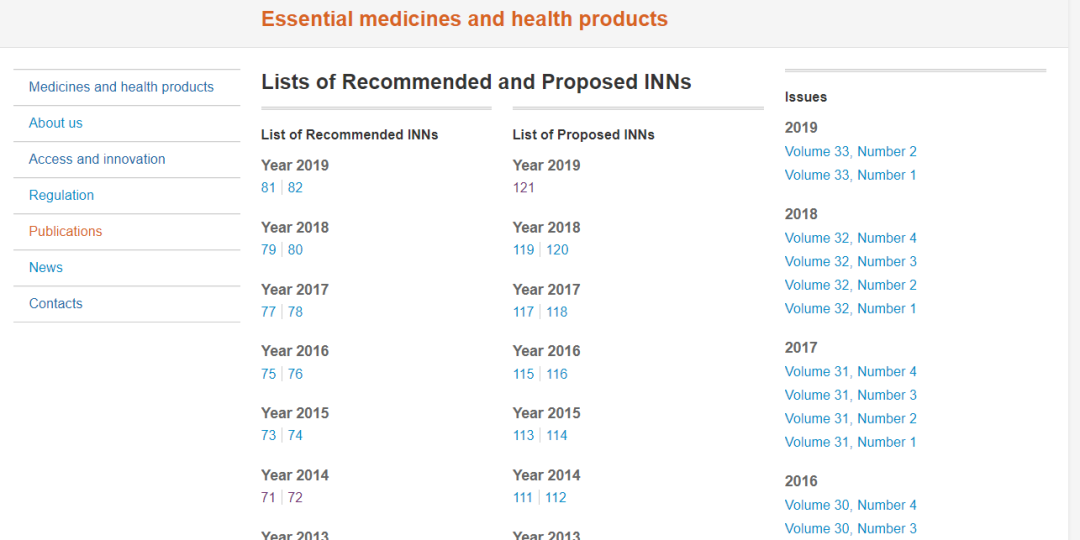Image resolution: width=1080 pixels, height=540 pixels.
Task: Open issue Volume 33, Number 2
Action: pos(850,152)
